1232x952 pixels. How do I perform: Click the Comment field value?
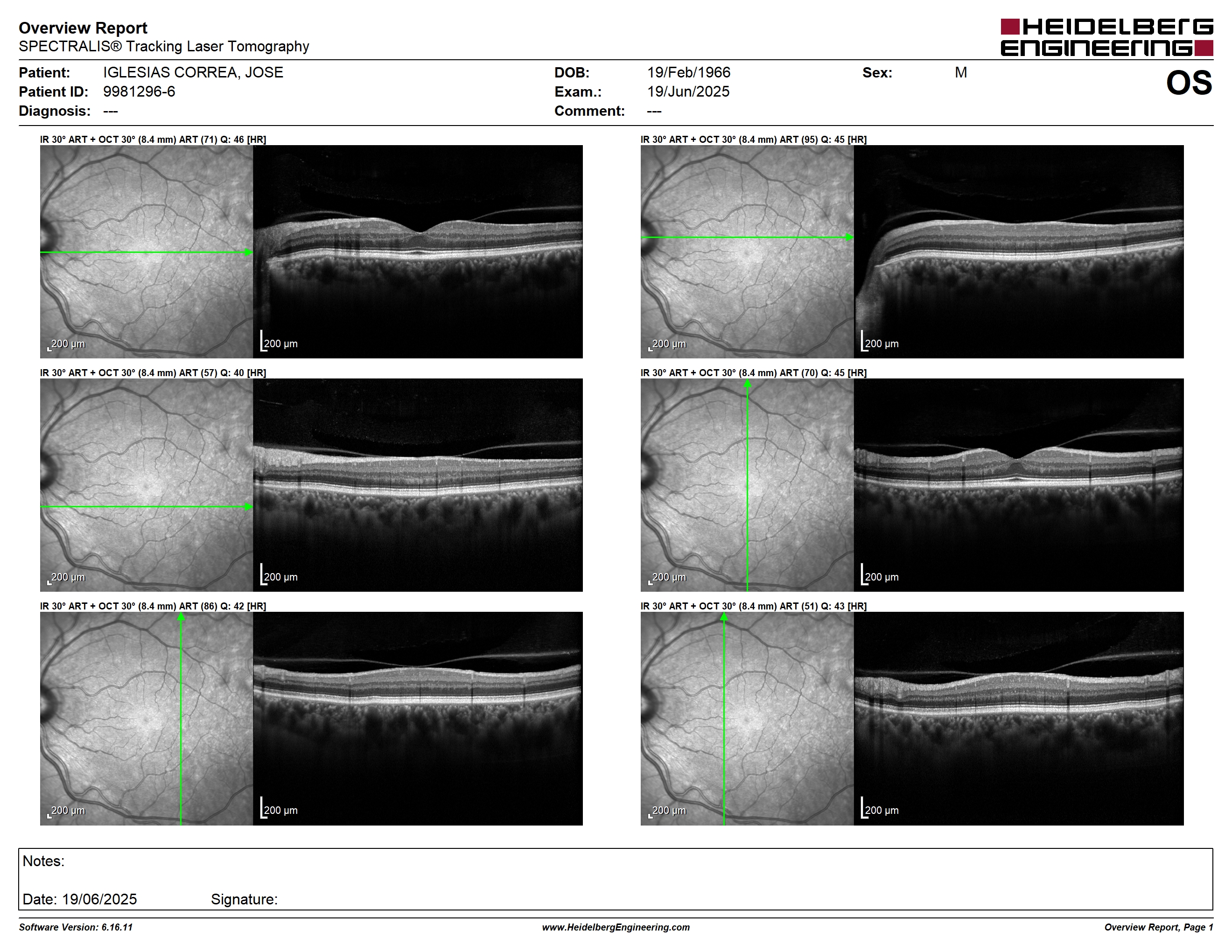pyautogui.click(x=654, y=111)
